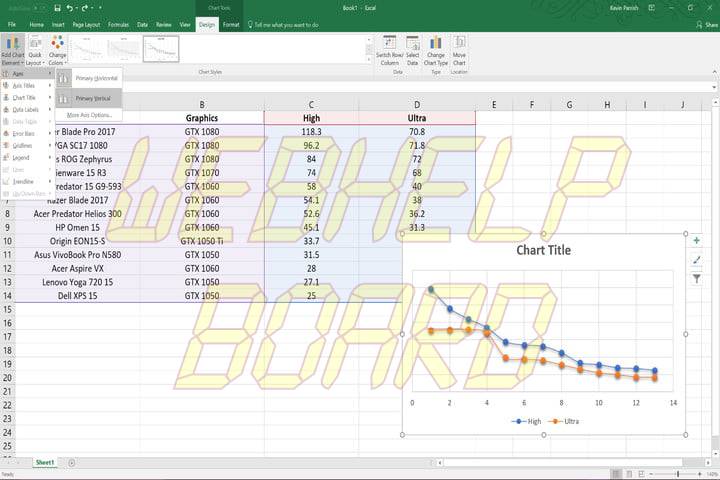720x480 pixels.
Task: Select the GTX 1050 Ti cell
Action: (202, 241)
